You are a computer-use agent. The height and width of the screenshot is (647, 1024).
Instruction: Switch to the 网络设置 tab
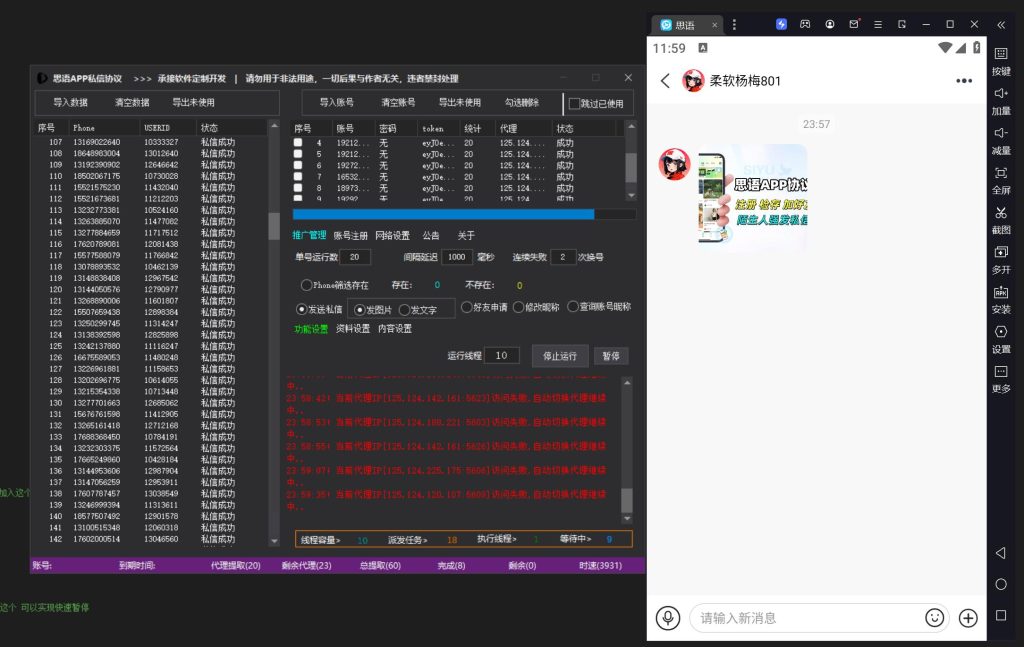[x=392, y=236]
